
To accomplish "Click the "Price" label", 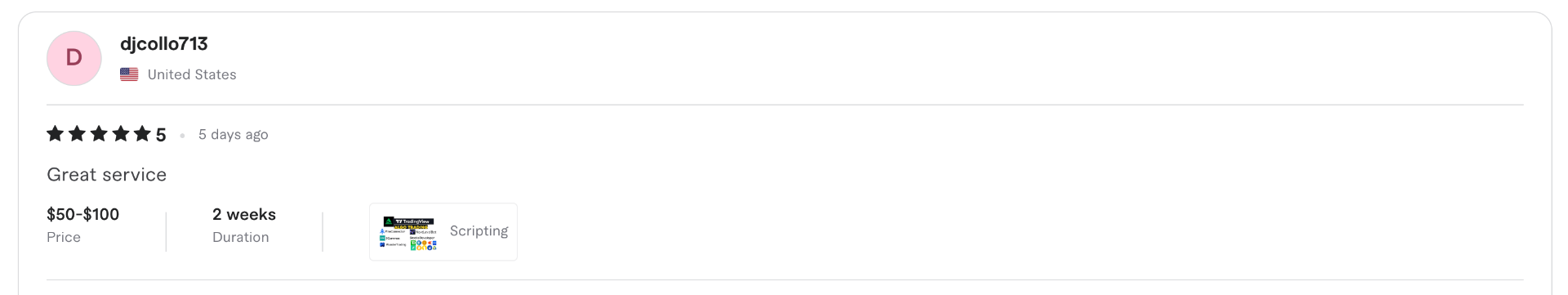I will pos(64,237).
